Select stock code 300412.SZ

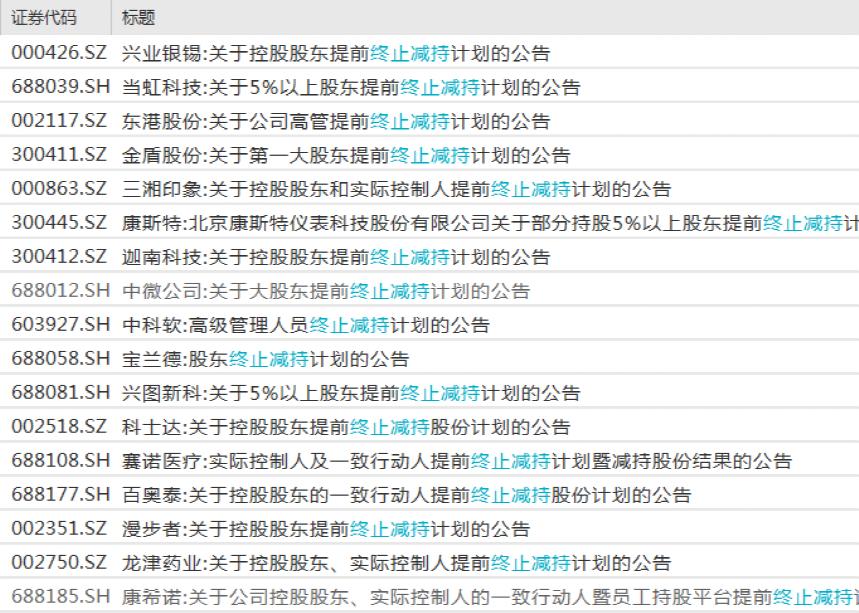tap(59, 256)
